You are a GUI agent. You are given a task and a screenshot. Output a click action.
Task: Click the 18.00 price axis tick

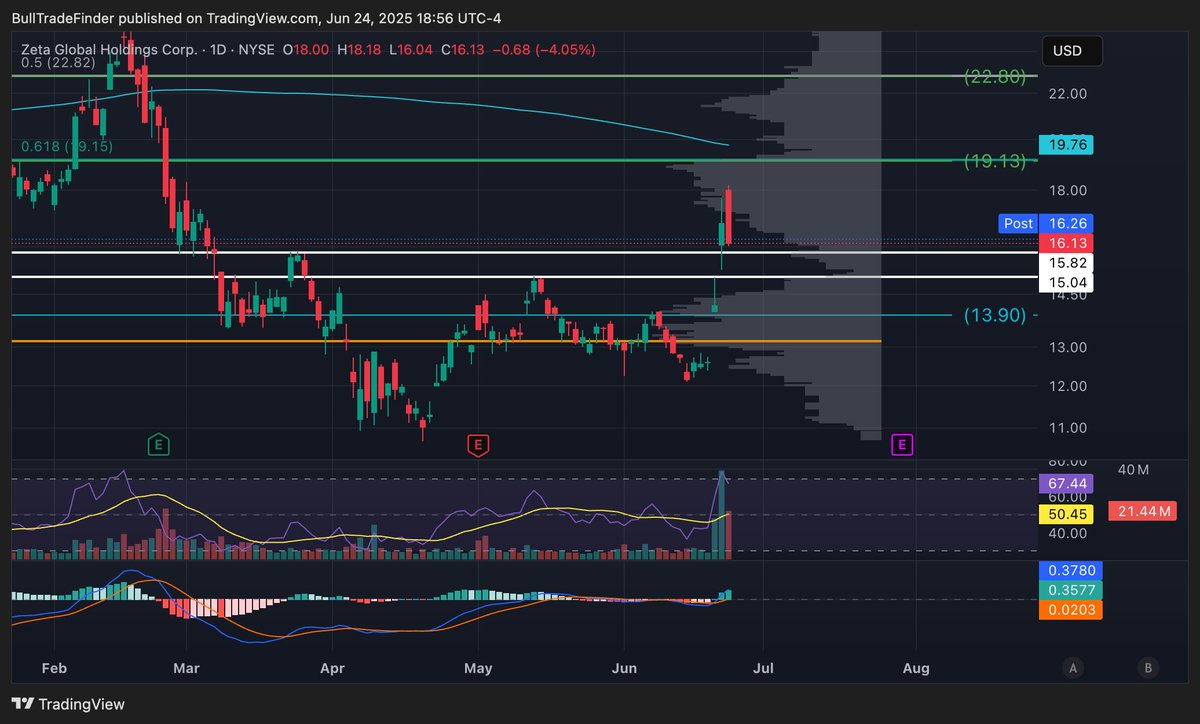1068,191
